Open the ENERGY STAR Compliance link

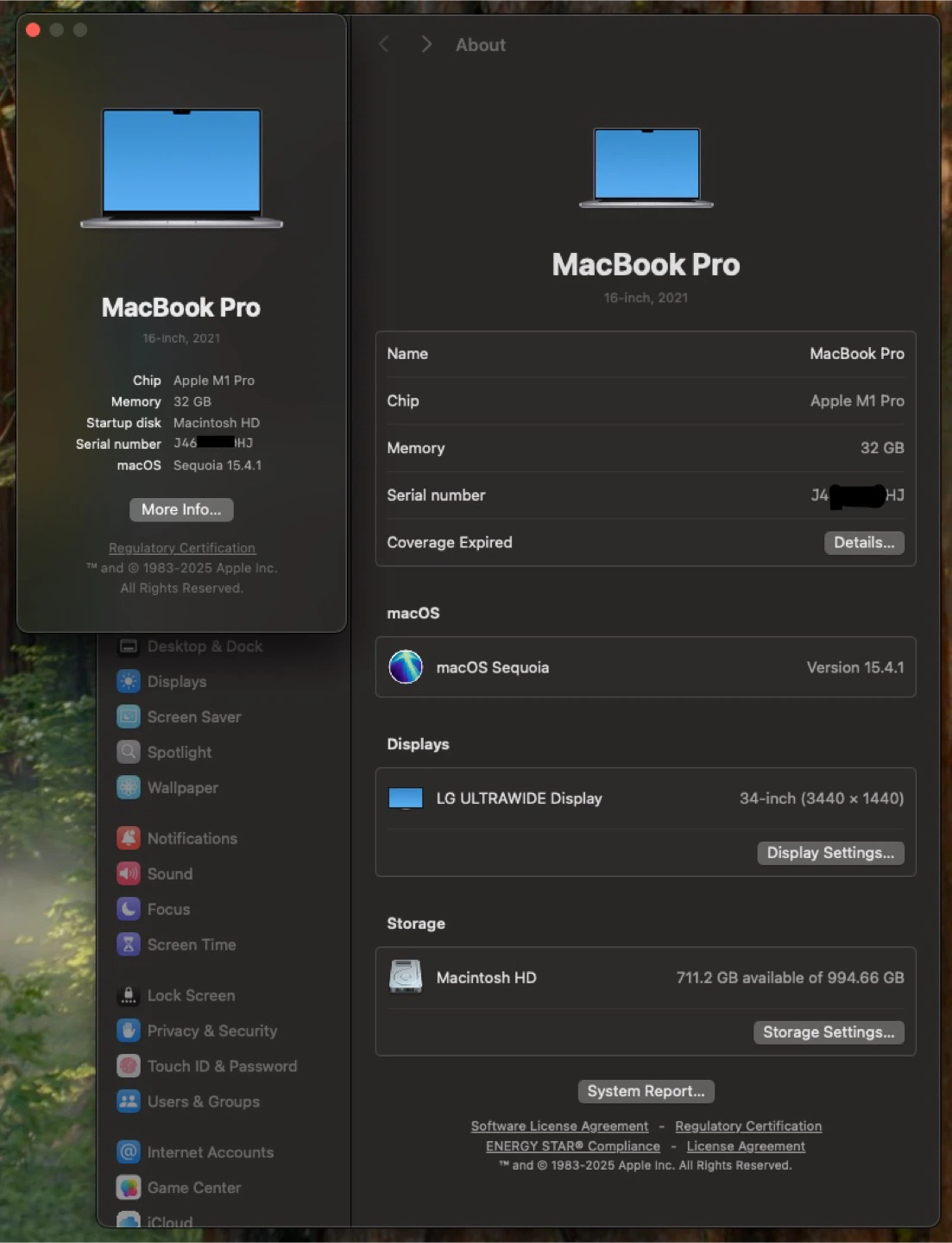(573, 1146)
